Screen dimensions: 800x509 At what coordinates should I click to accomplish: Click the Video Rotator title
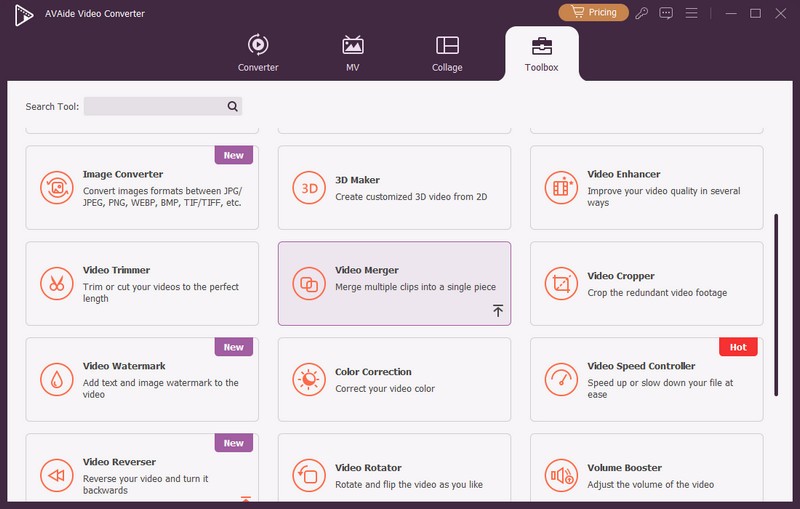368,467
